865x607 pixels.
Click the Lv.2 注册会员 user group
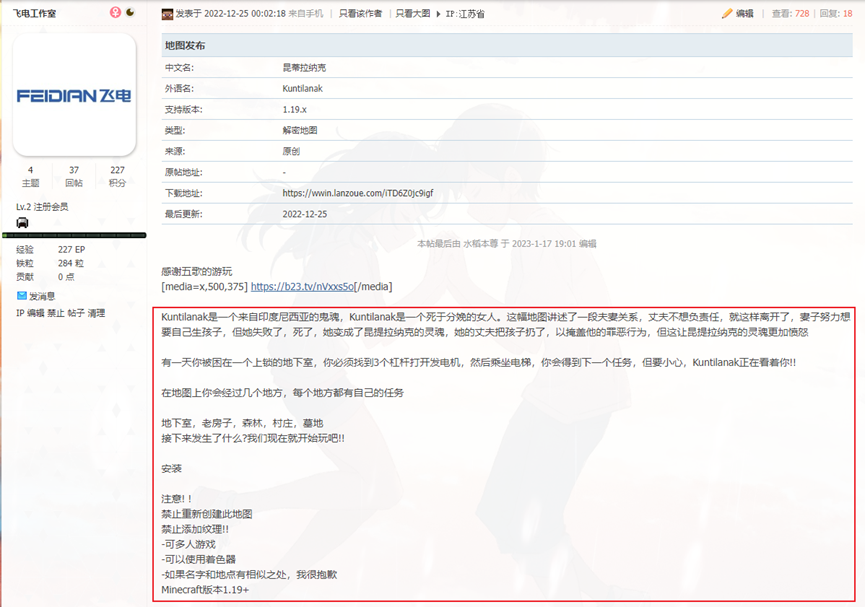pos(42,207)
